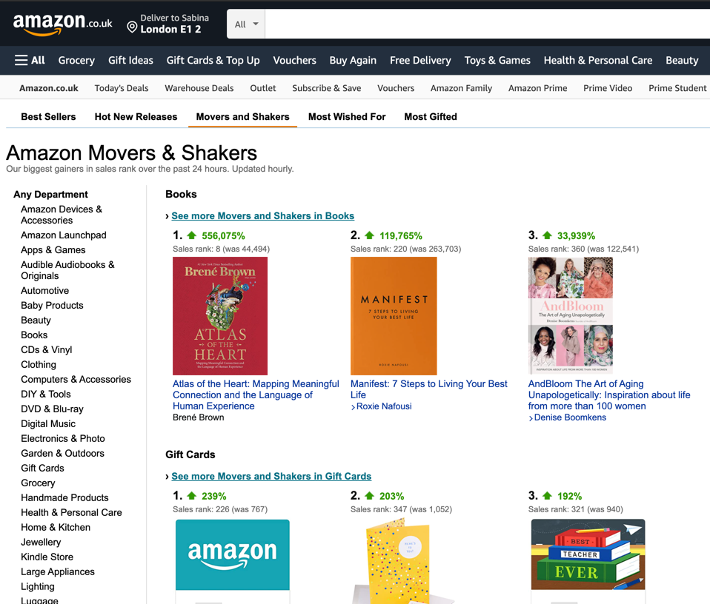Open Vouchers in the dark navigation bar
Screen dimensions: 710x604
pyautogui.click(x=295, y=60)
